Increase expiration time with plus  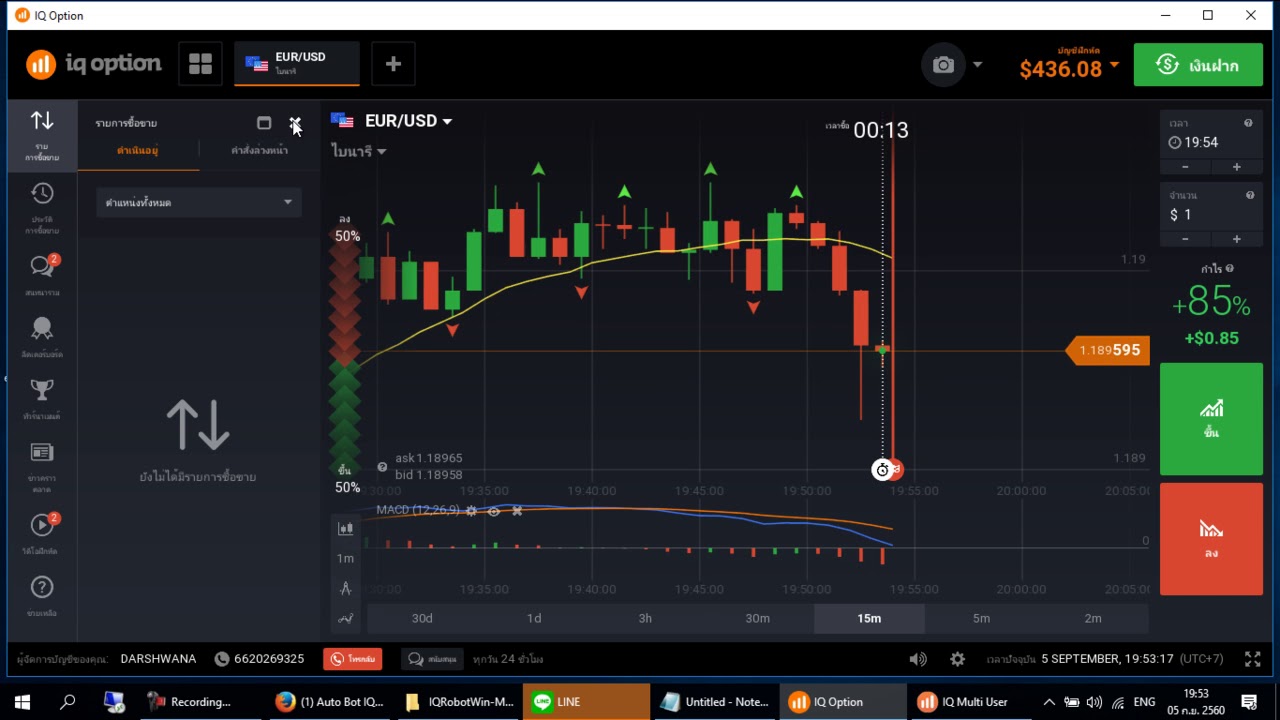coord(1237,167)
